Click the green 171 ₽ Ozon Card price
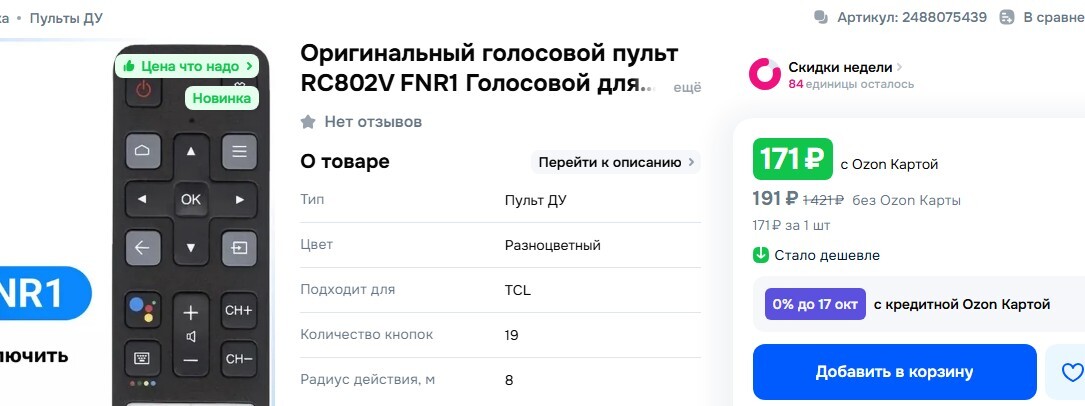 coord(793,159)
